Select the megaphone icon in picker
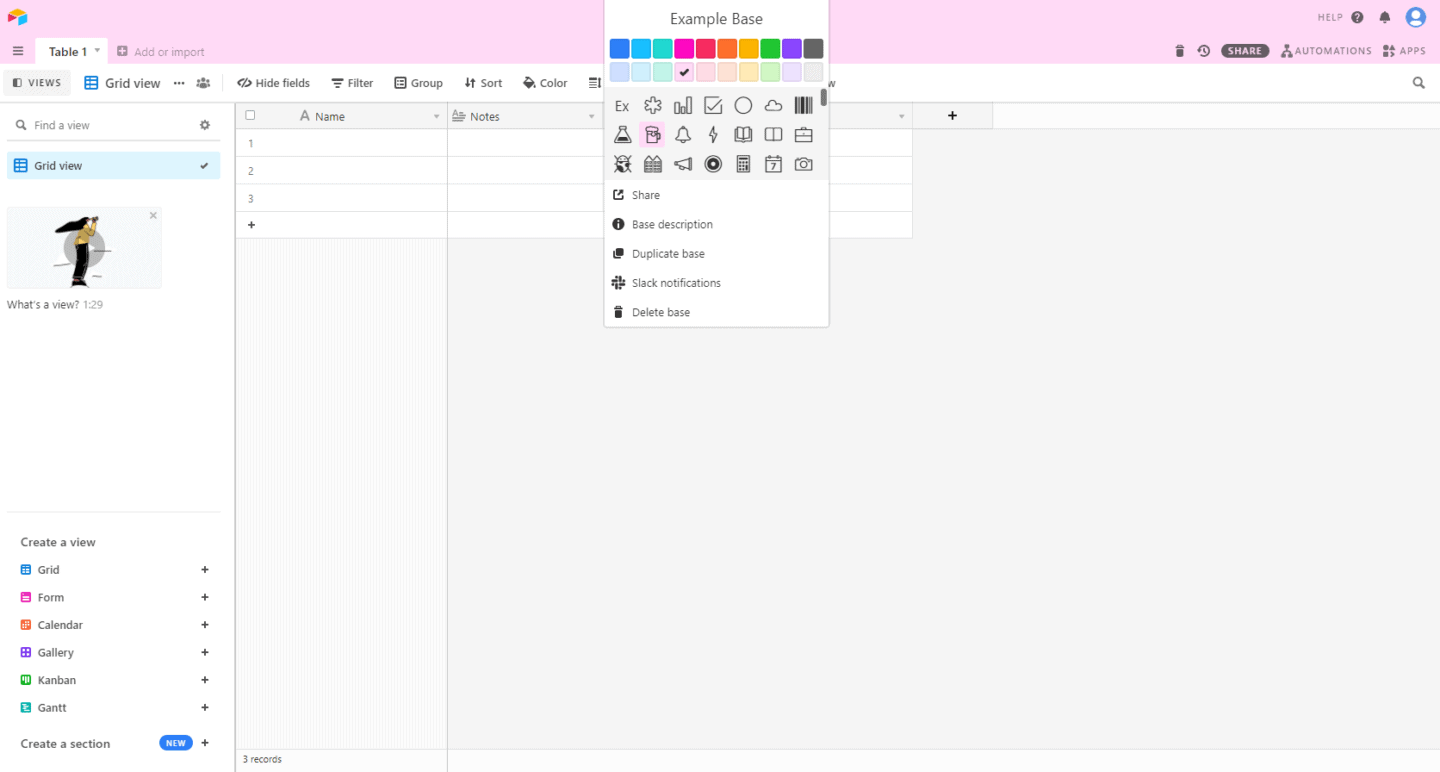 pos(683,164)
